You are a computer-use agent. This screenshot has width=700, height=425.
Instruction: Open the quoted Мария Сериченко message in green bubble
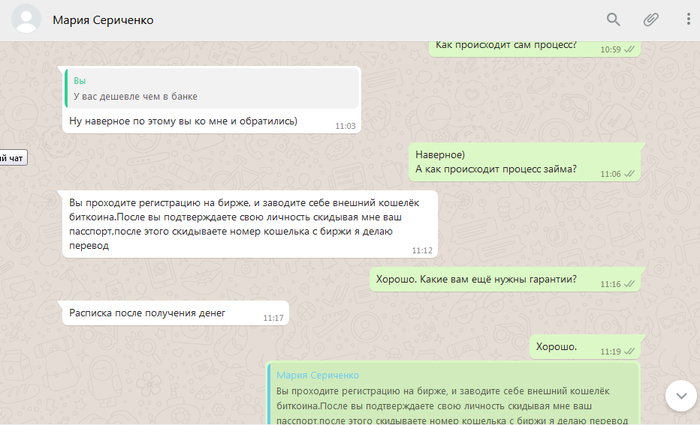coord(454,393)
